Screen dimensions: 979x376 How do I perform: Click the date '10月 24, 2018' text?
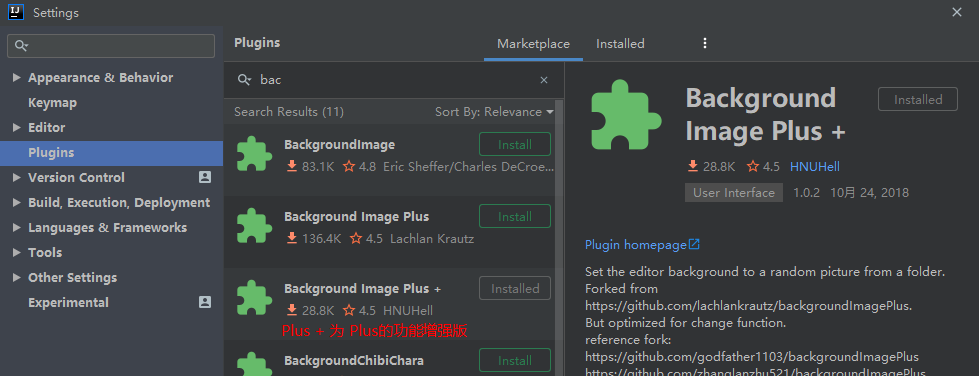[x=869, y=192]
